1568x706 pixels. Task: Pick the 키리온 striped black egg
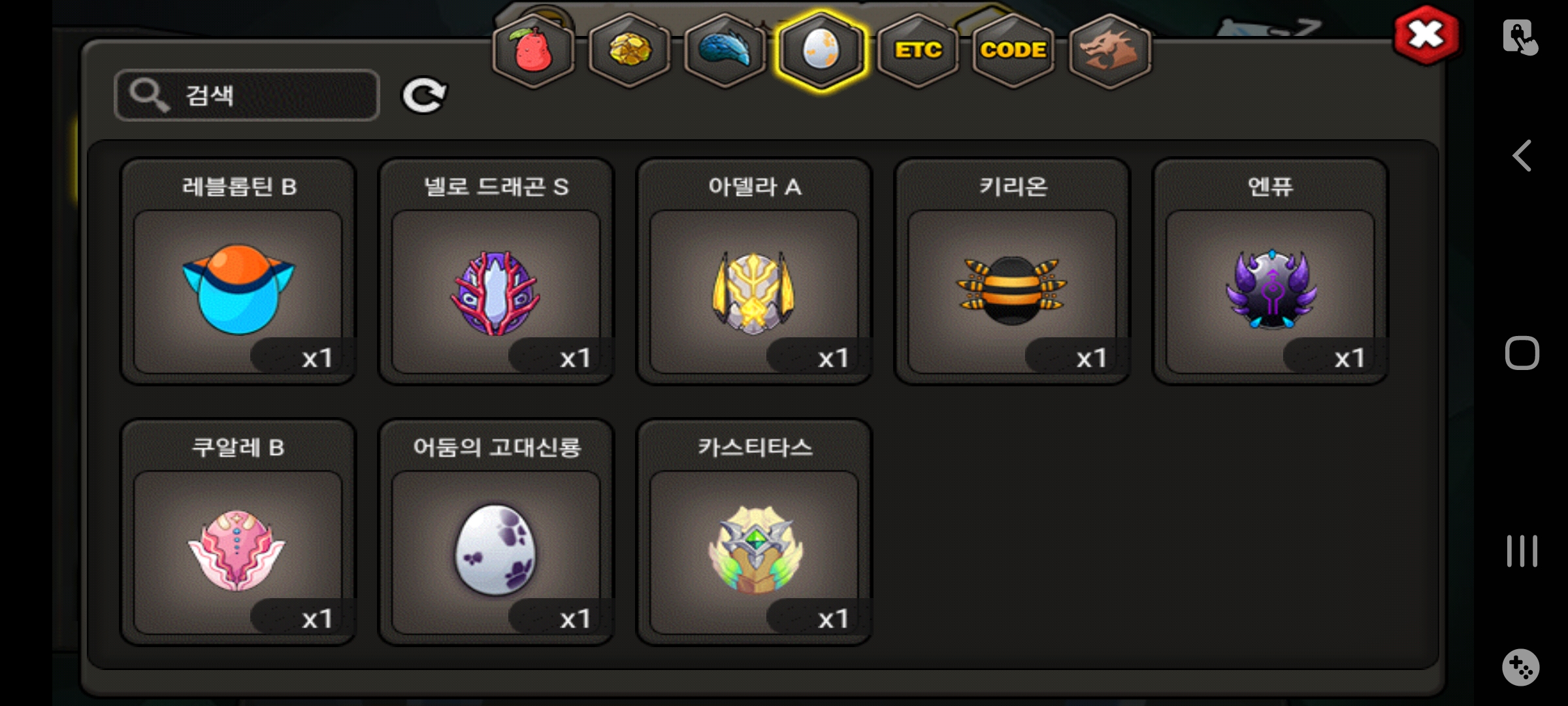coord(1013,271)
